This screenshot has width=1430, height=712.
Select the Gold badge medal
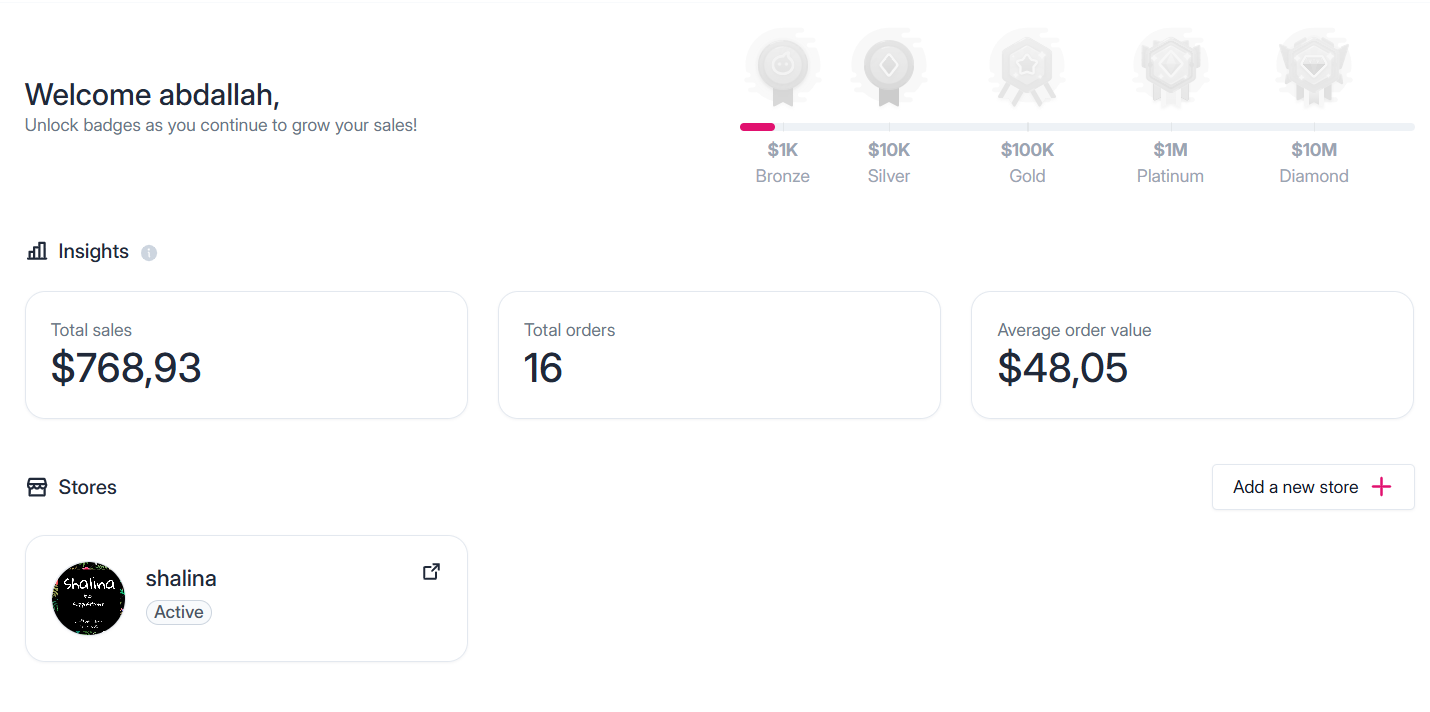click(1027, 67)
